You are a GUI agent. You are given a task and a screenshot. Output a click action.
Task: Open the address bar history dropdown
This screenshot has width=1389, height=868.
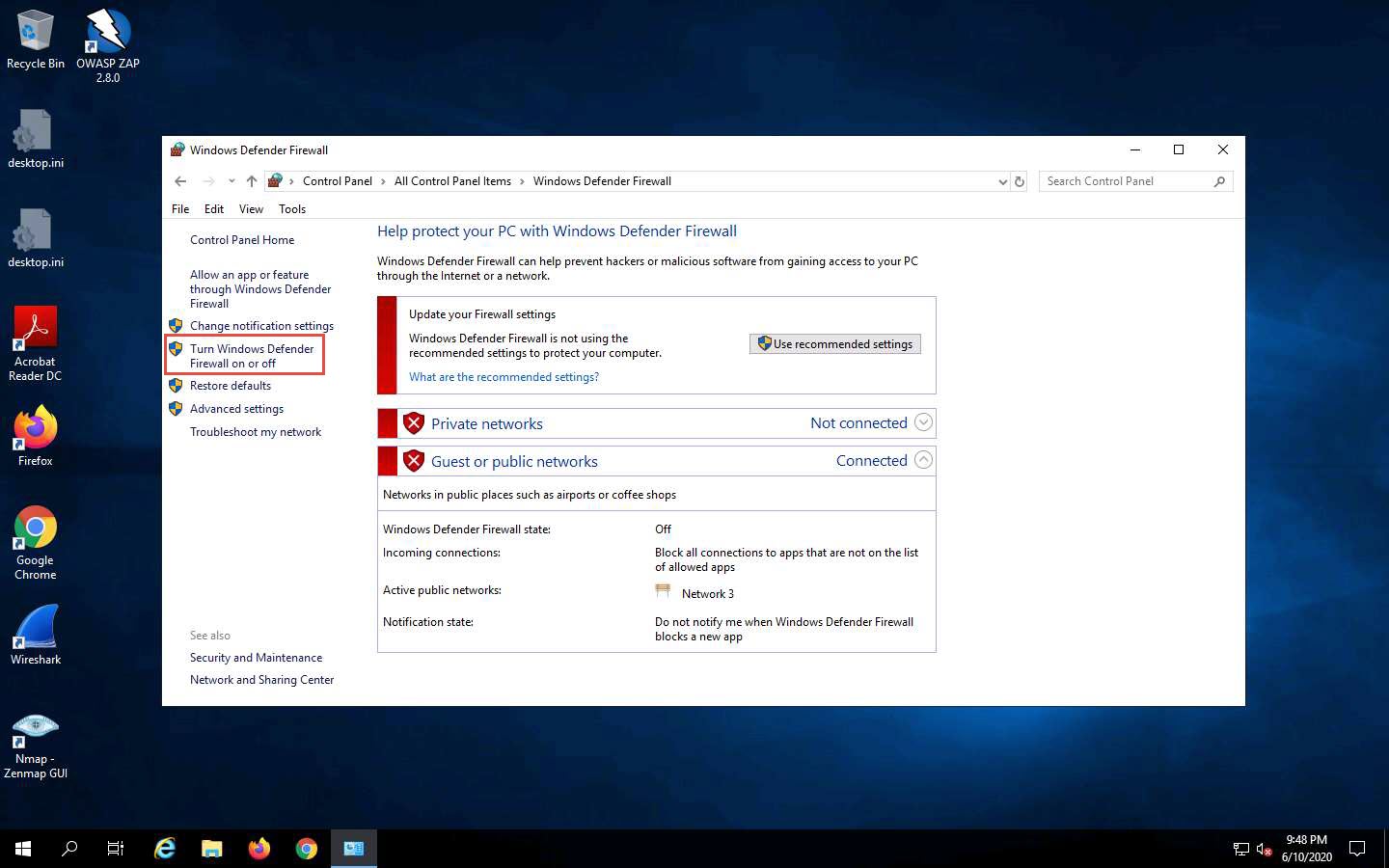pos(1002,181)
